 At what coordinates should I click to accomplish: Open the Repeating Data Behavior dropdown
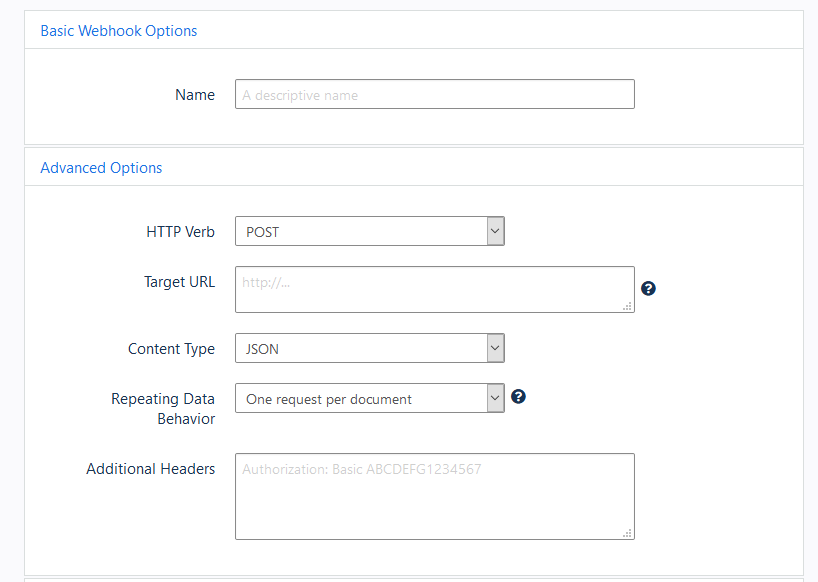(x=369, y=399)
